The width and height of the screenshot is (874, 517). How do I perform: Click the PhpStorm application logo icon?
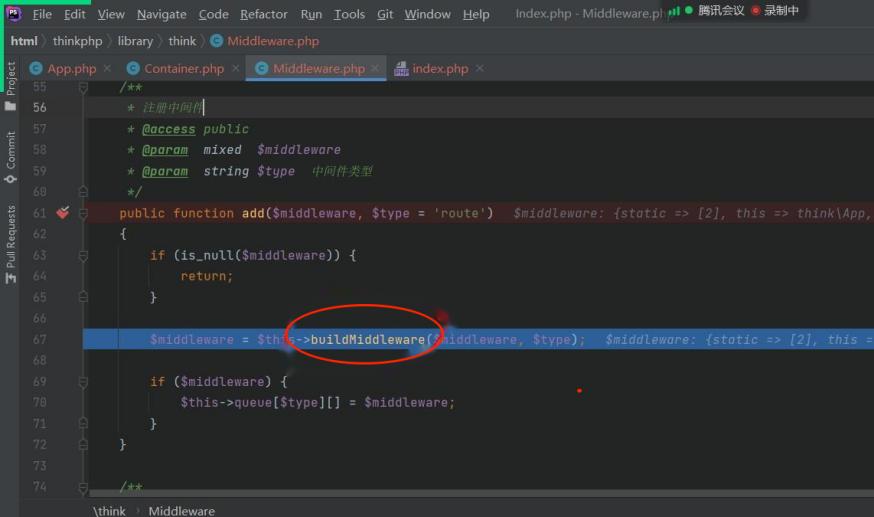[13, 14]
